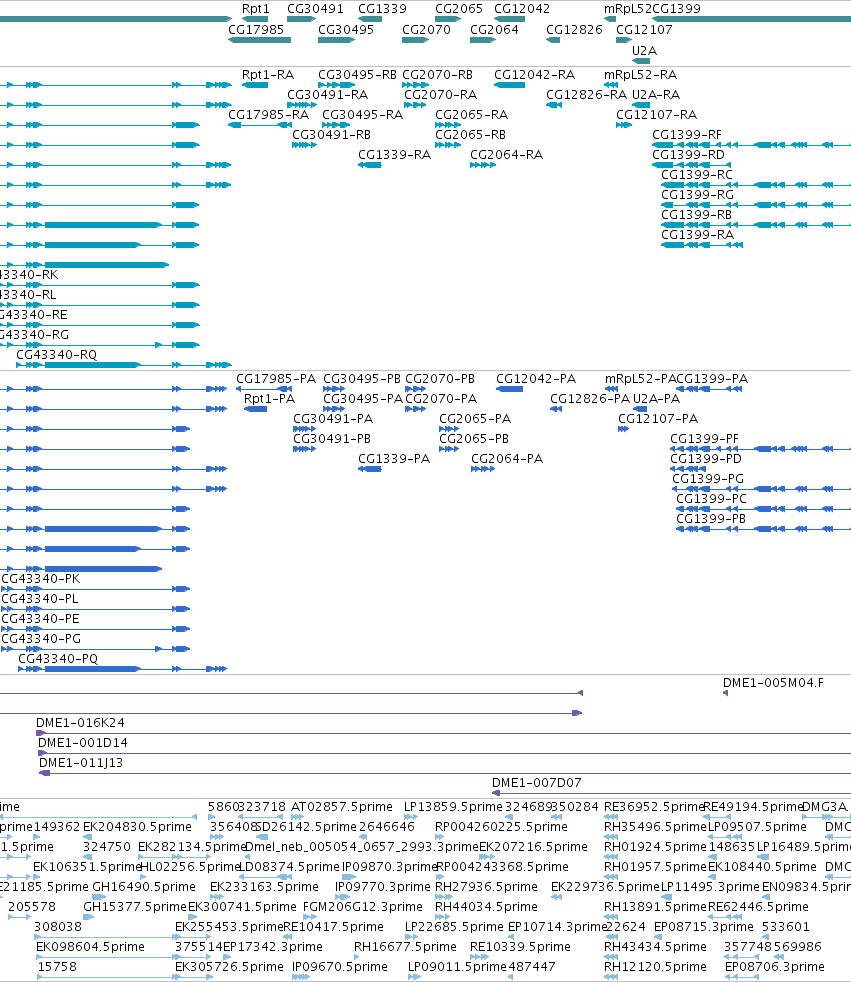Click the Rpt1-PA protein label
851x982 pixels.
coord(269,399)
